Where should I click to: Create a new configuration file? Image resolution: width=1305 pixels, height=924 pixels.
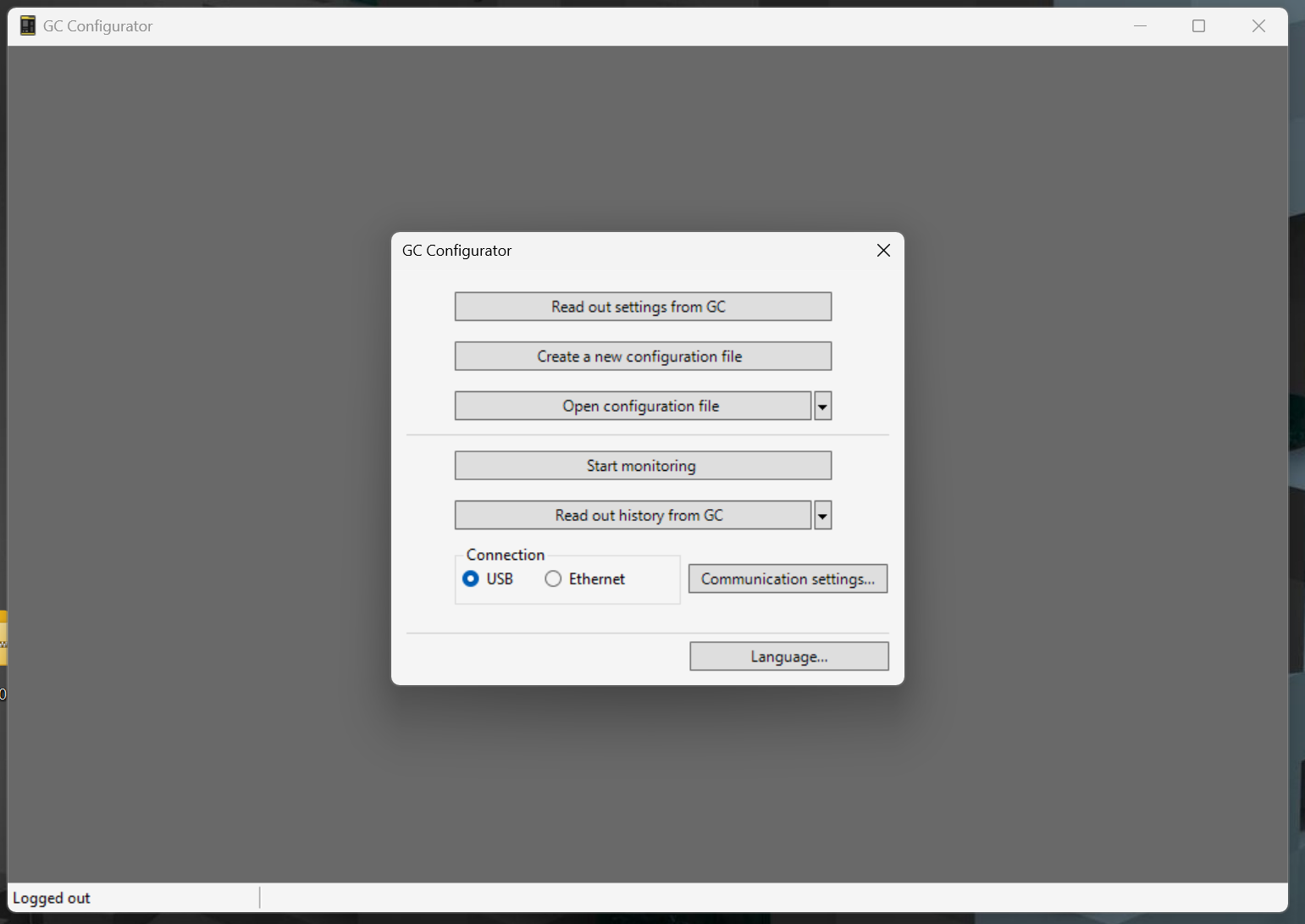(643, 357)
